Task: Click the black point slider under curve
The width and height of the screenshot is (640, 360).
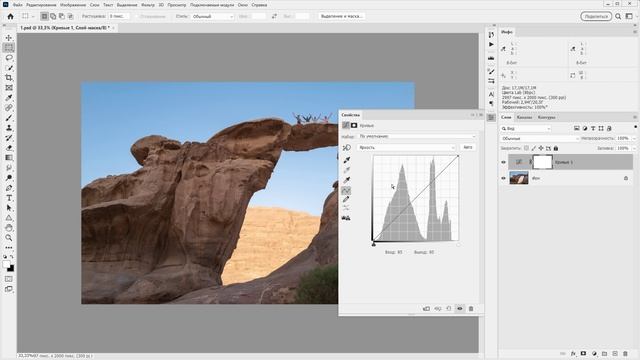Action: 373,244
